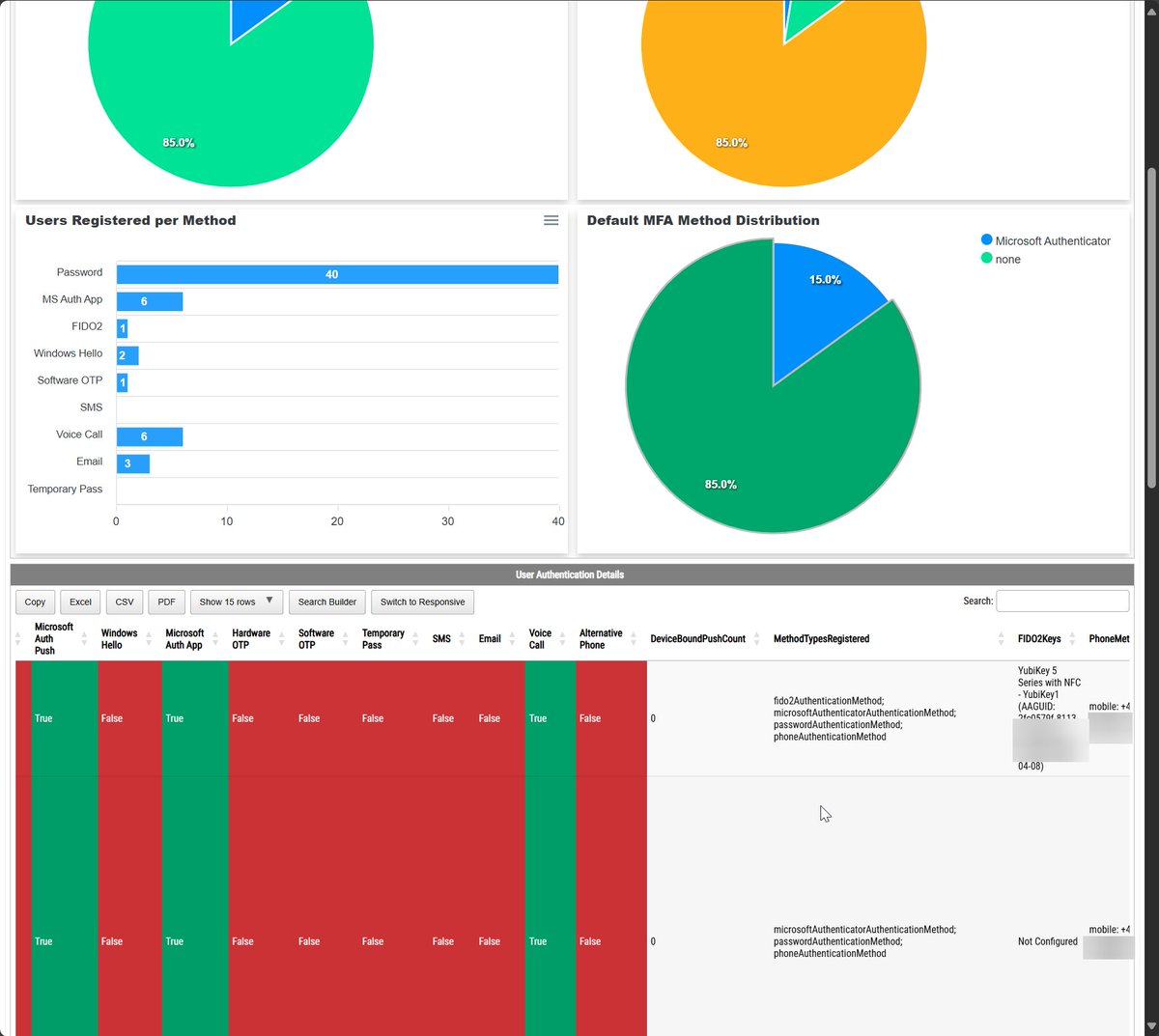Click sort arrows beside Alternative Phone header
Screen dimensions: 1159x1036
tap(634, 639)
